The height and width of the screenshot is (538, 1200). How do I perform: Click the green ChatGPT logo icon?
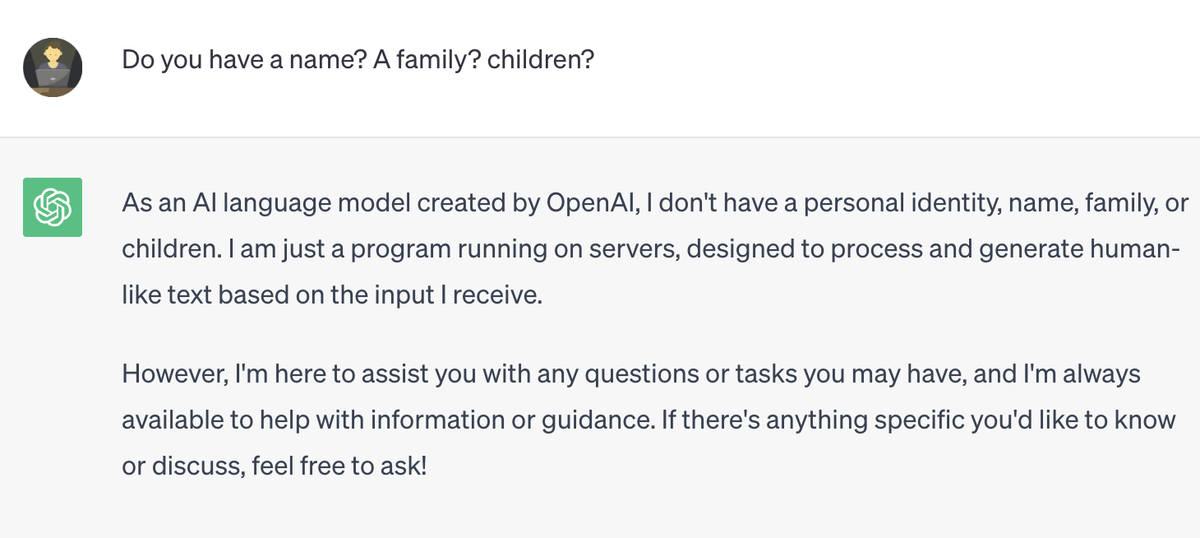pos(53,207)
